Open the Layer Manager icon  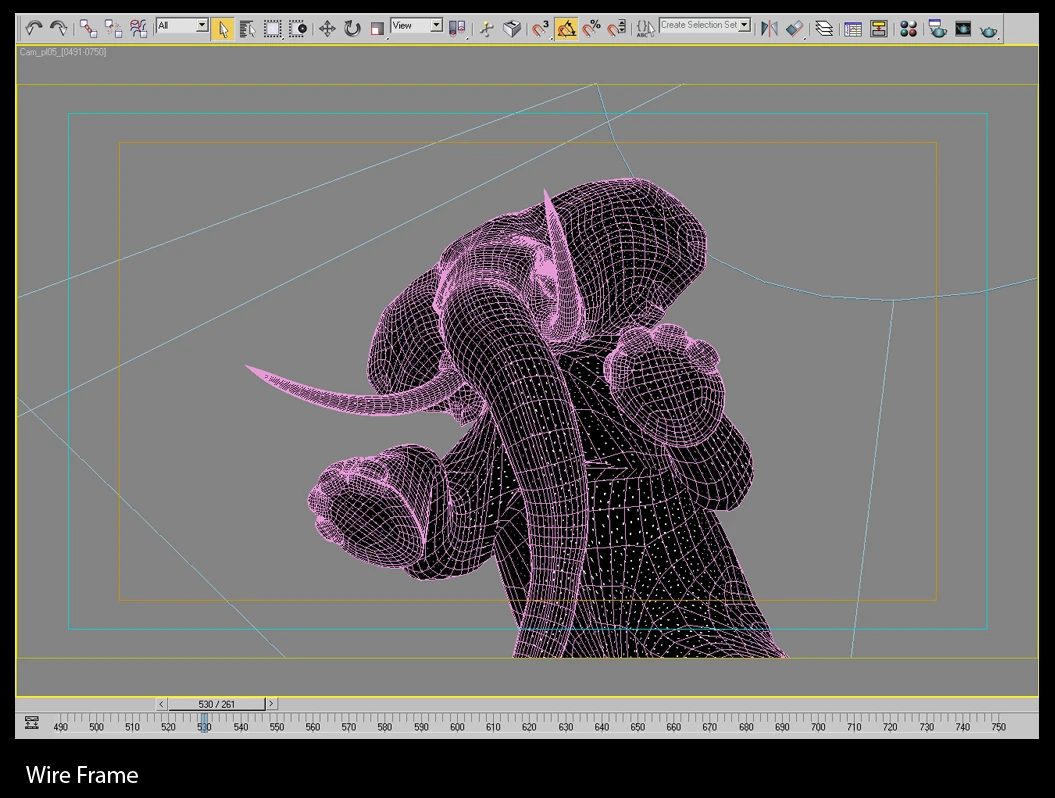click(824, 29)
